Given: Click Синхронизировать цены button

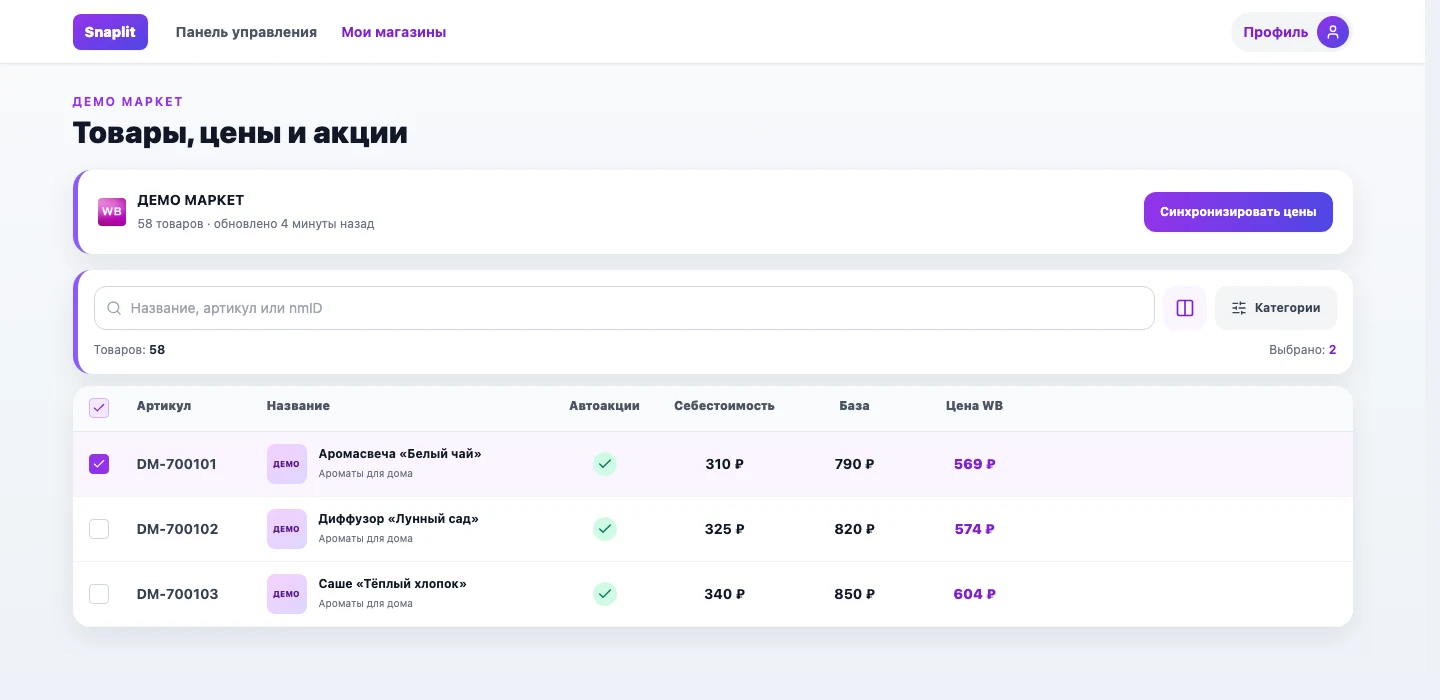Looking at the screenshot, I should click(x=1238, y=212).
